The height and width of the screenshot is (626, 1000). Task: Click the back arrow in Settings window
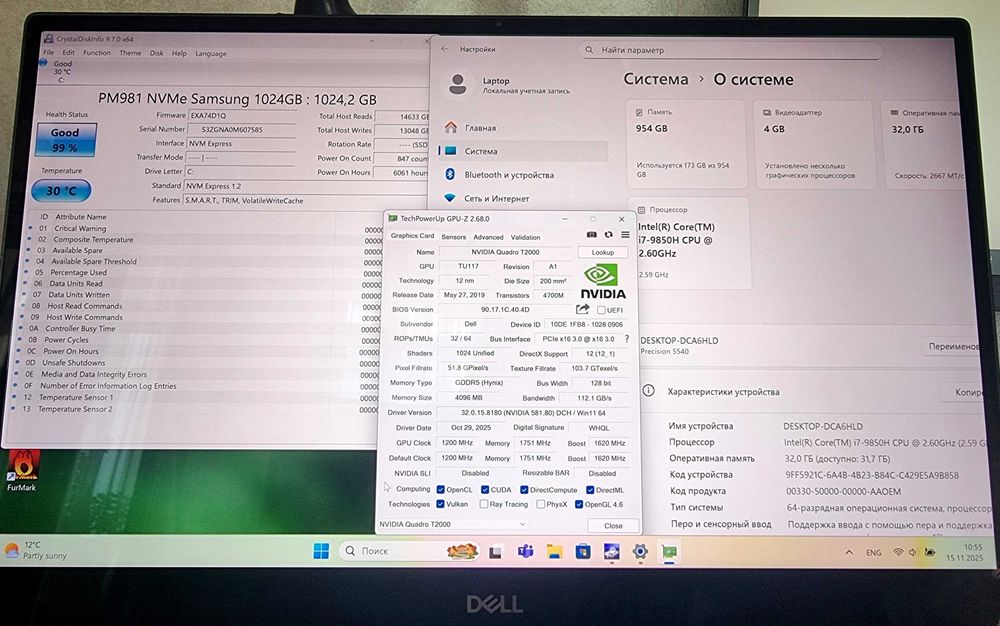(x=445, y=49)
